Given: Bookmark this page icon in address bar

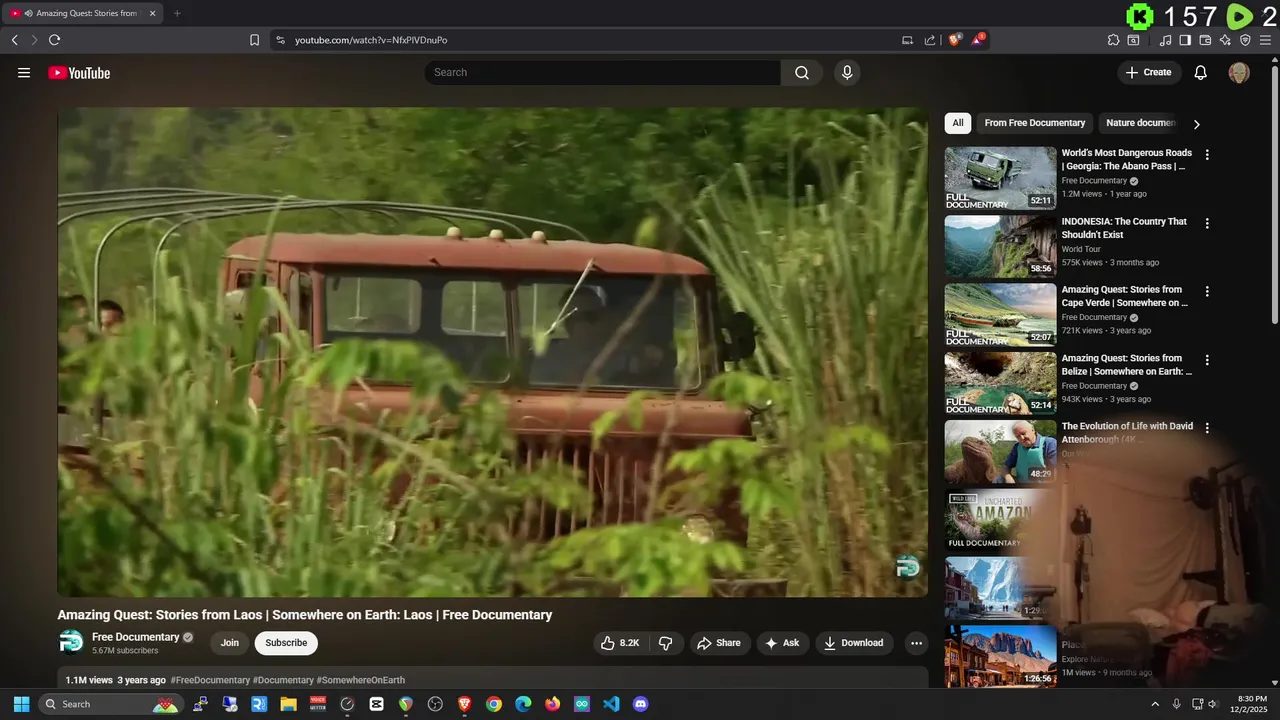Looking at the screenshot, I should [x=254, y=40].
